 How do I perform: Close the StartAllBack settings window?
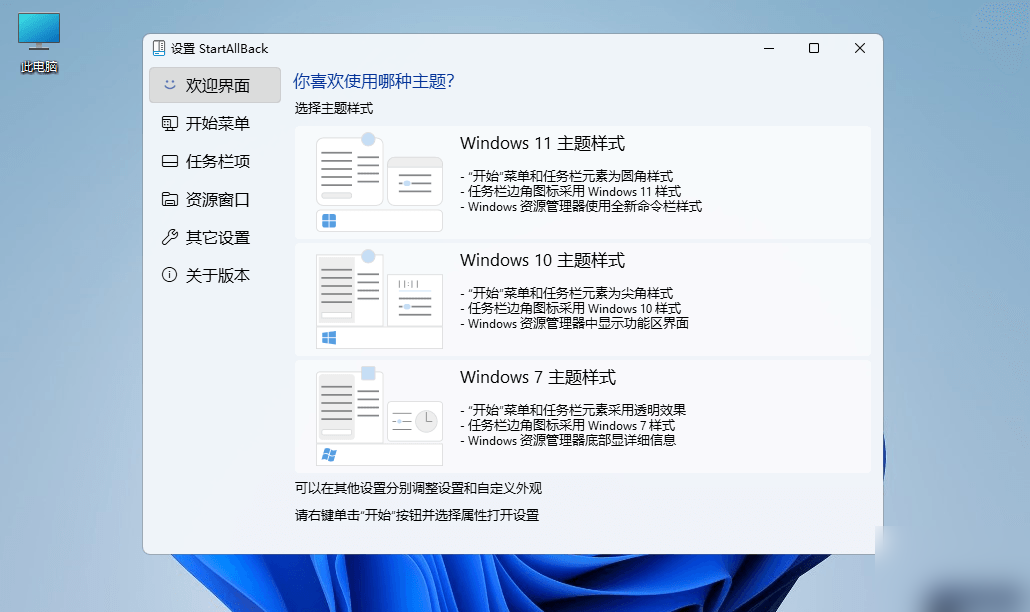[859, 48]
